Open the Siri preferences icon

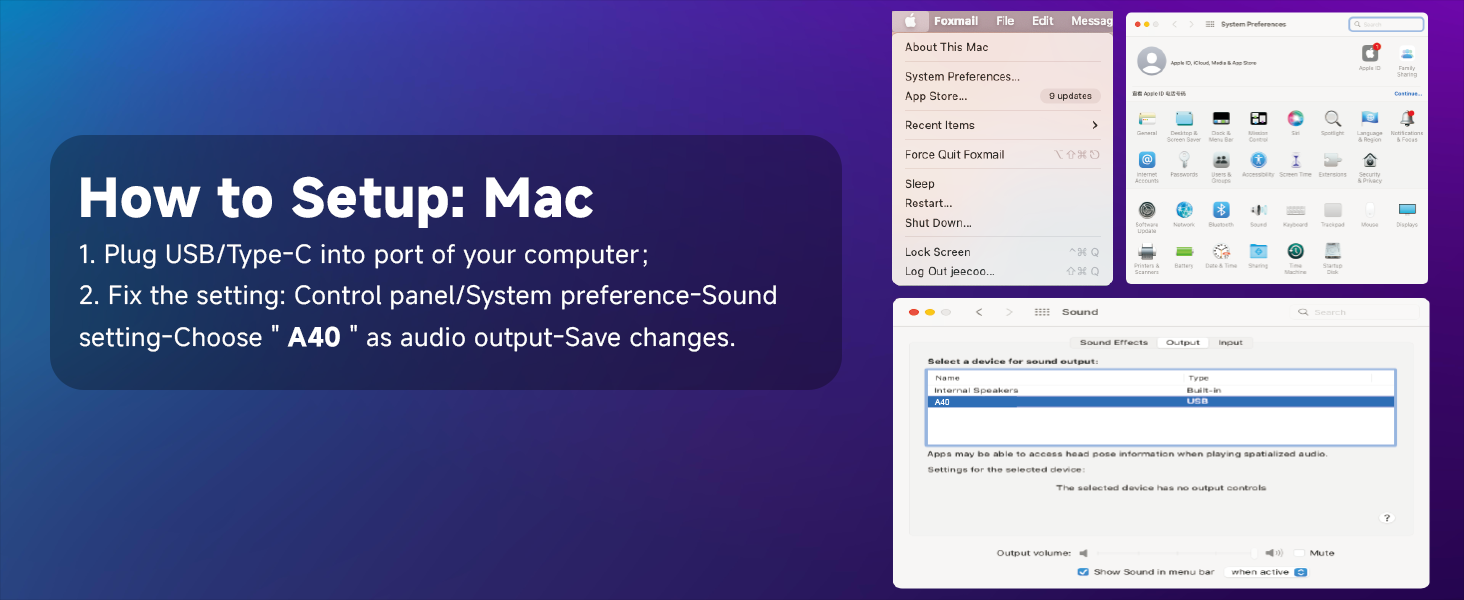[x=1295, y=119]
